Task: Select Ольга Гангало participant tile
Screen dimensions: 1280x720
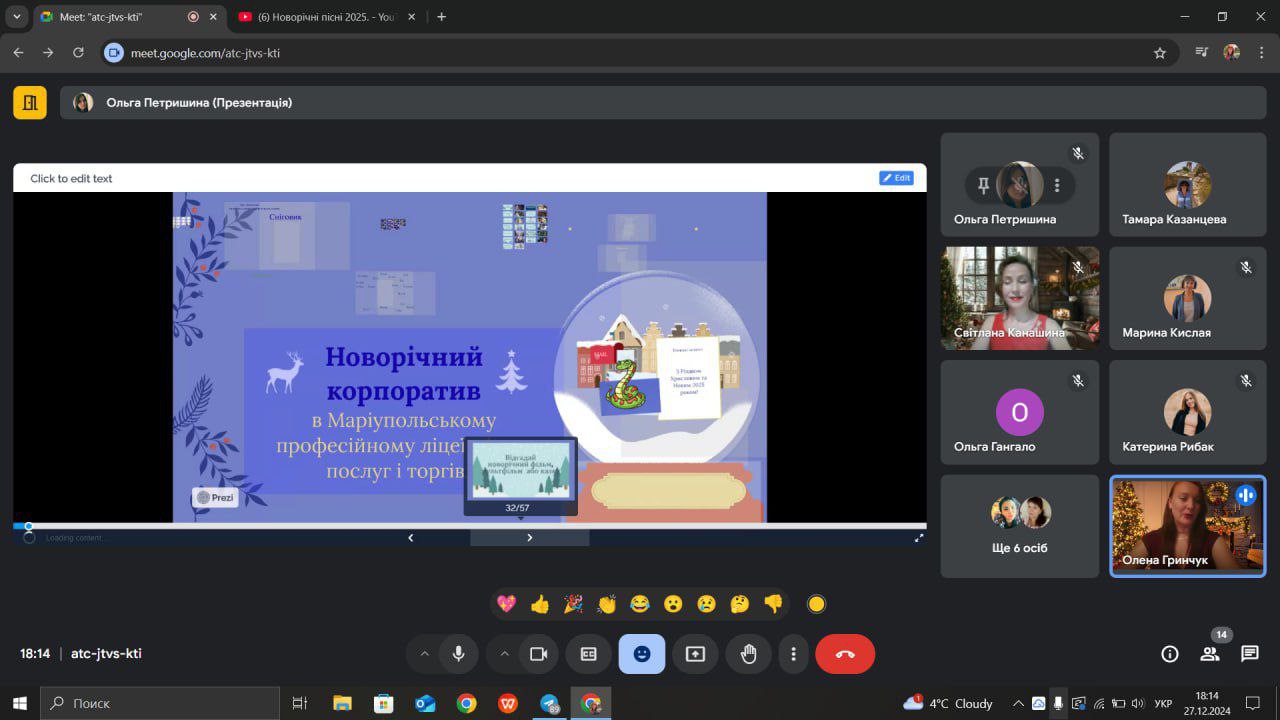Action: pos(1020,412)
